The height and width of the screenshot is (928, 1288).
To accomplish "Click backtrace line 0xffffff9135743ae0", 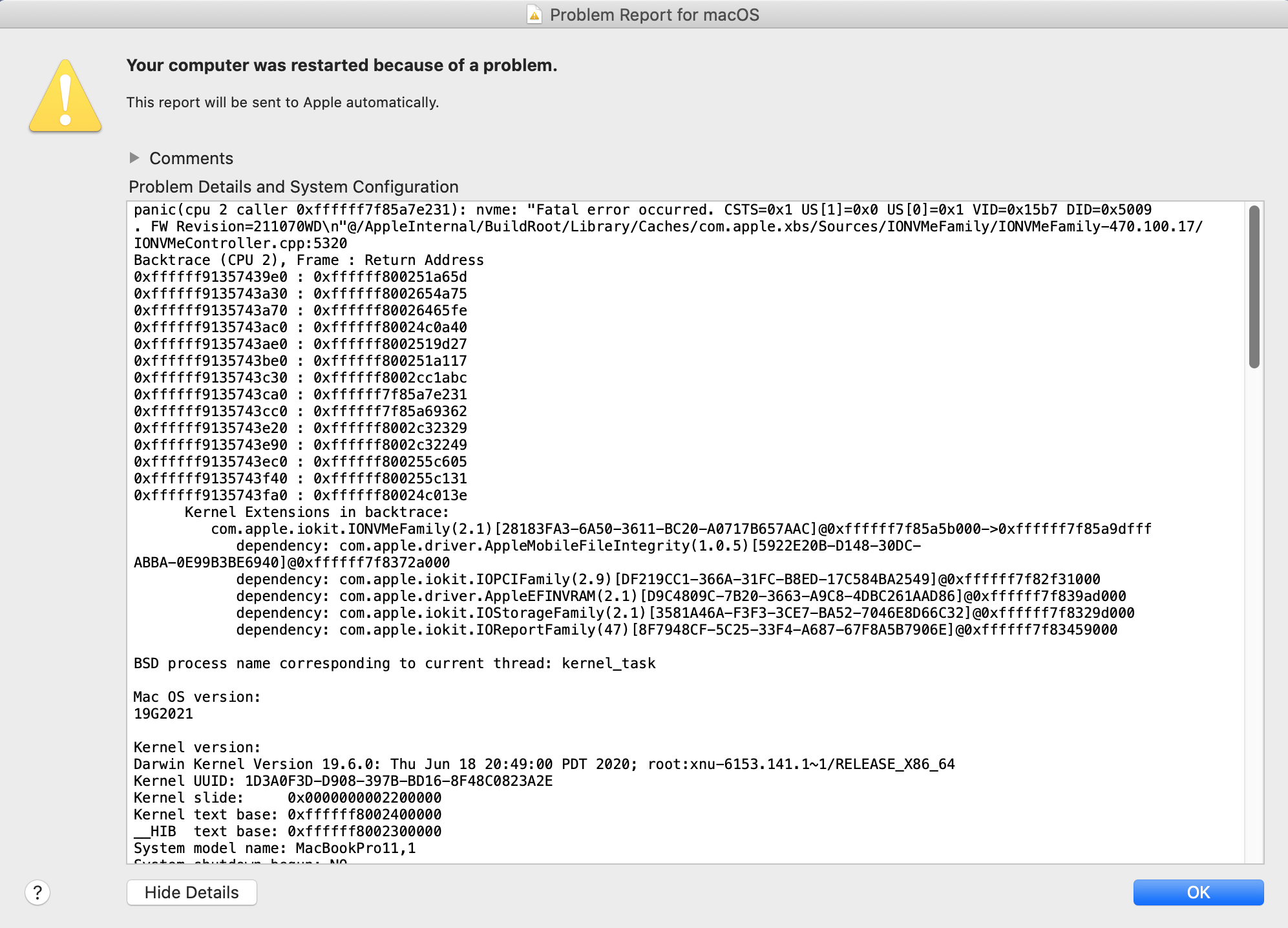I will click(301, 344).
